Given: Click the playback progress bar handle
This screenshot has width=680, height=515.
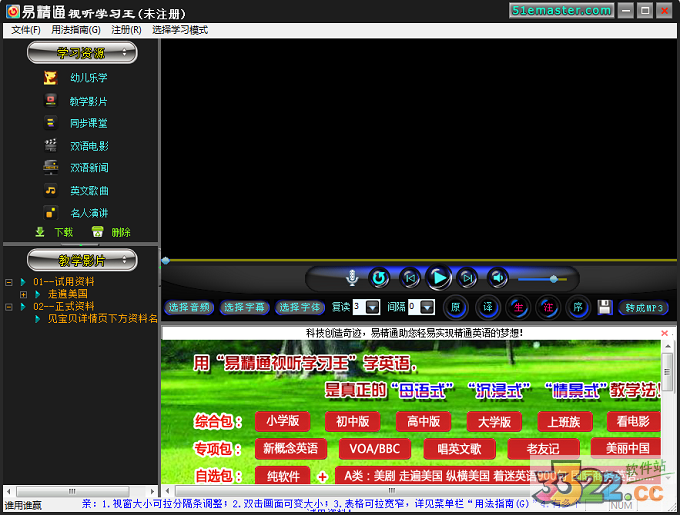Looking at the screenshot, I should click(x=165, y=261).
